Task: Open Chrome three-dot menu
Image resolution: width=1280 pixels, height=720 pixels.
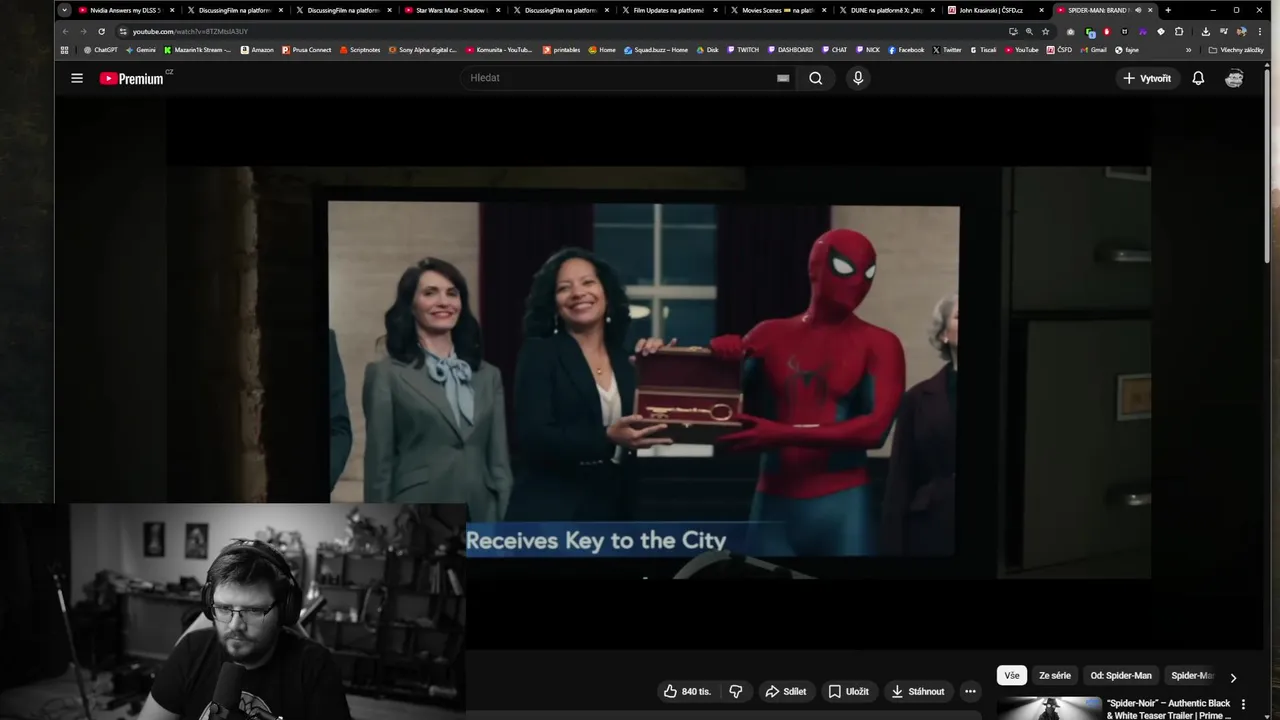Action: coord(1259,31)
